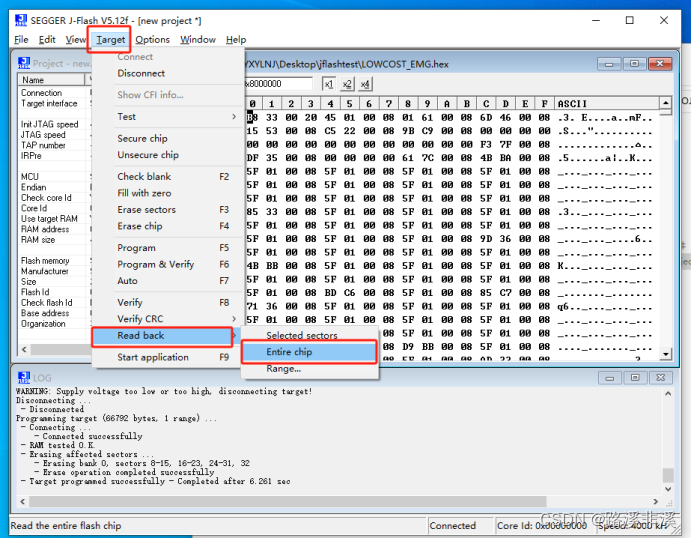
Task: Open the Edit menu
Action: point(47,40)
